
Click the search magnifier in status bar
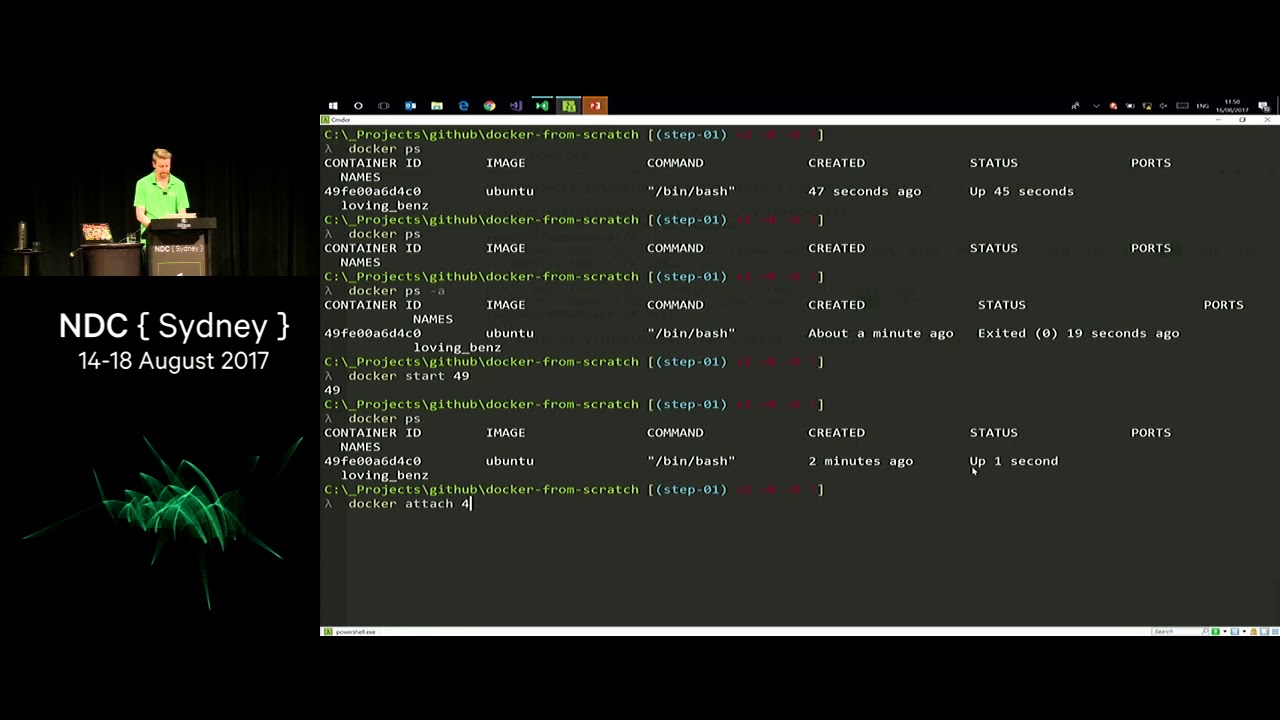pos(1205,632)
